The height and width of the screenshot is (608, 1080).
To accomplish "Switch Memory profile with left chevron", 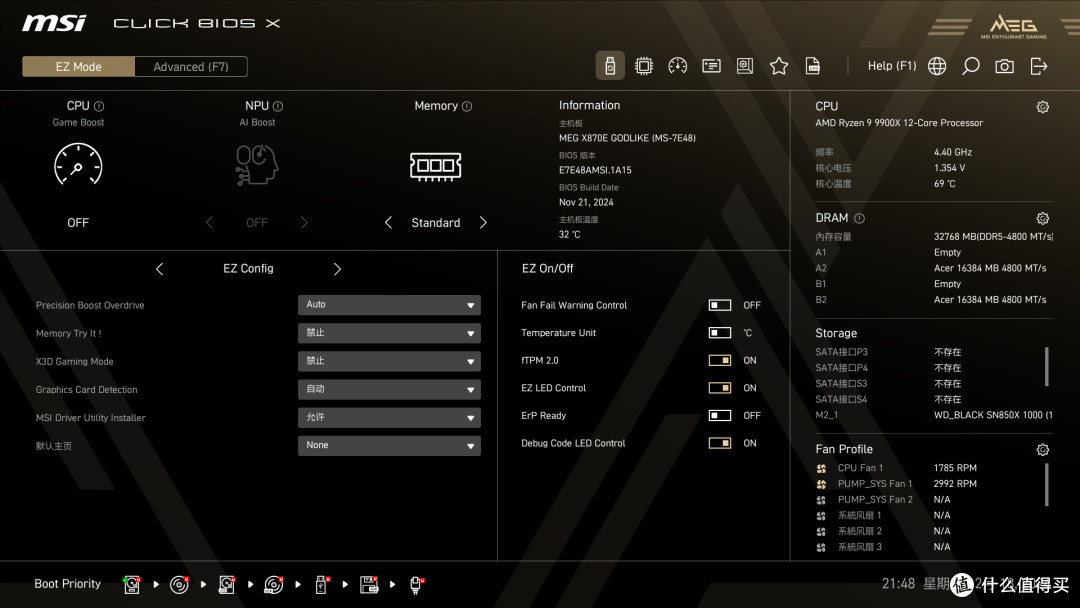I will click(x=388, y=222).
